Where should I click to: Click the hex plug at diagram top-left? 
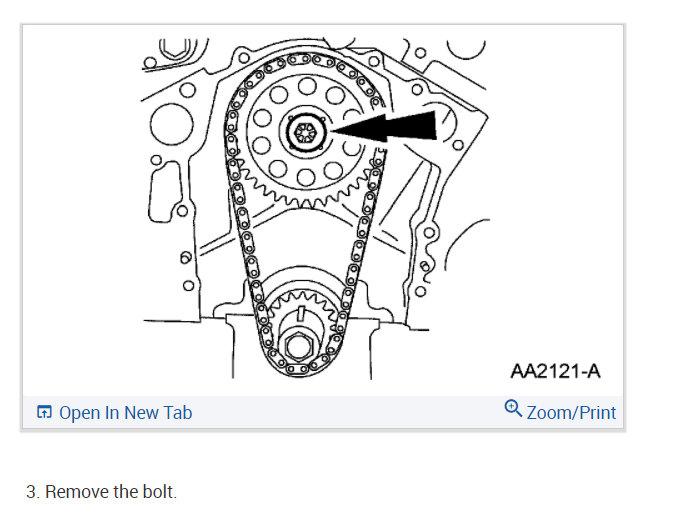[x=175, y=49]
